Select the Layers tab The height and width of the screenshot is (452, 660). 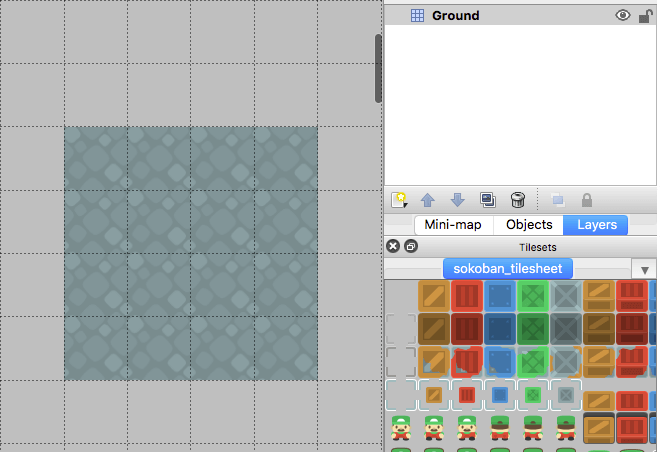click(x=596, y=225)
